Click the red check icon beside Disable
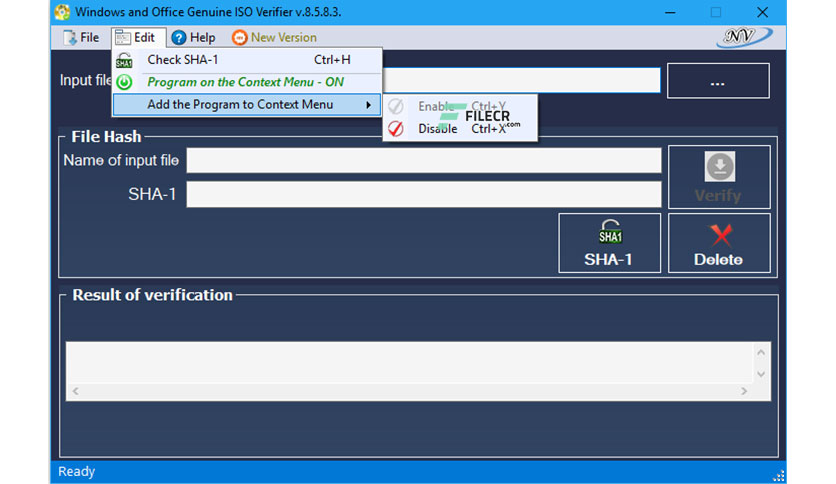 coord(396,128)
